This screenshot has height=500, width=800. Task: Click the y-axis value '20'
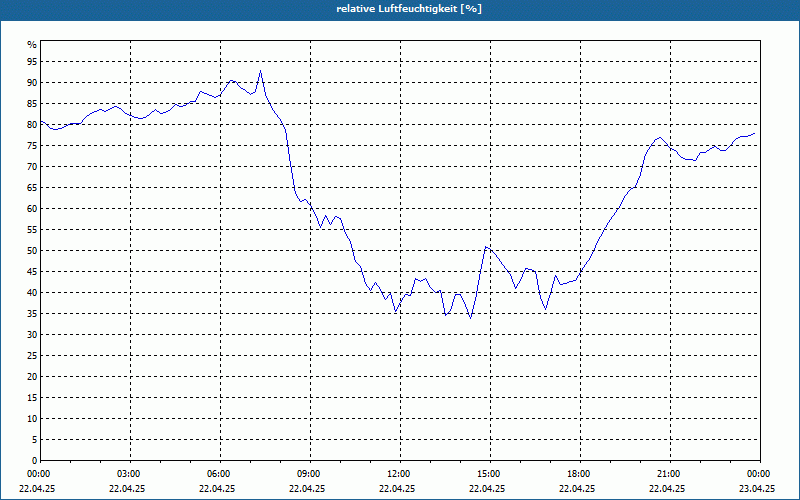click(x=32, y=377)
